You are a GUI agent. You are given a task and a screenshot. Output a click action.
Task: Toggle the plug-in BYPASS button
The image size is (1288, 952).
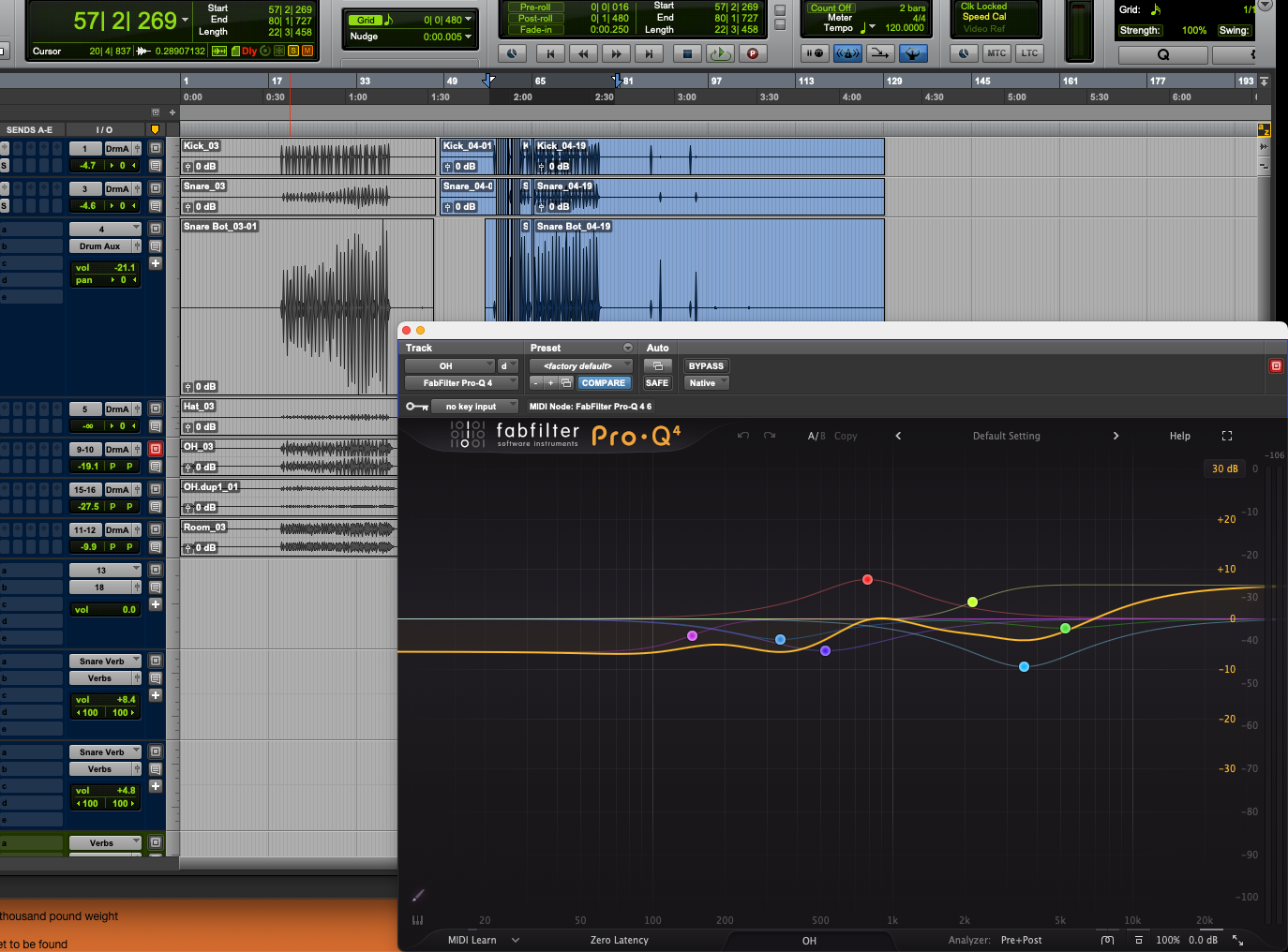tap(706, 366)
